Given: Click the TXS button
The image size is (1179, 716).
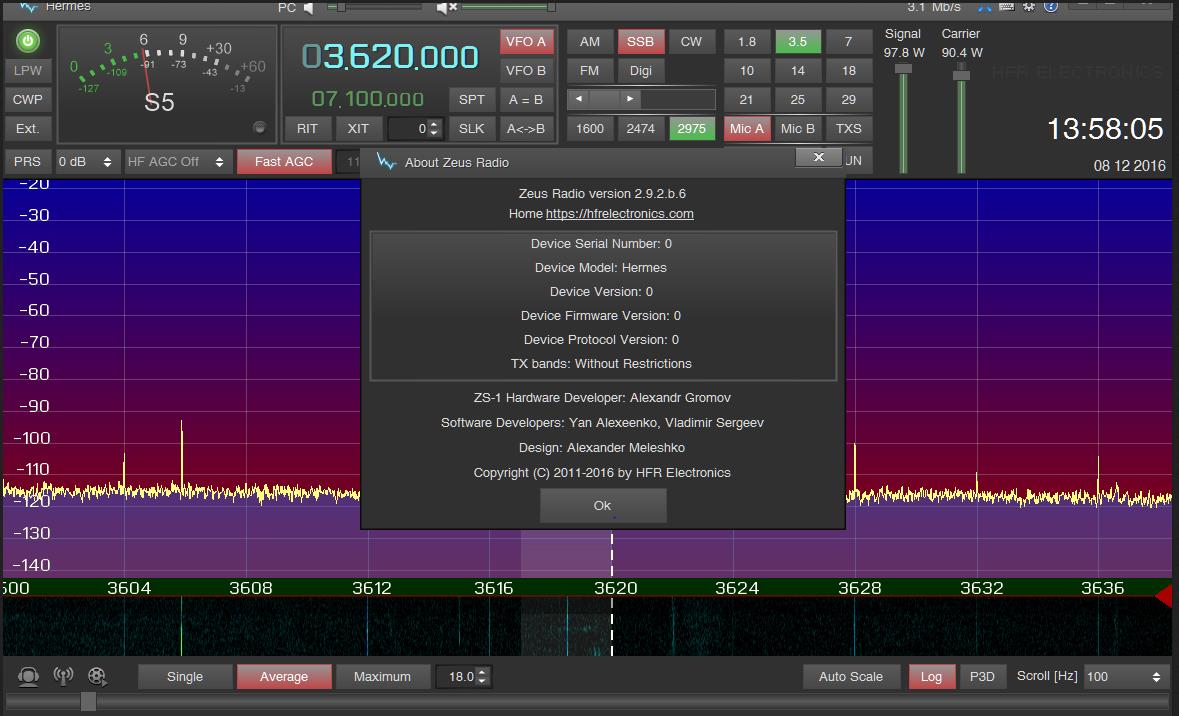Looking at the screenshot, I should pyautogui.click(x=848, y=129).
